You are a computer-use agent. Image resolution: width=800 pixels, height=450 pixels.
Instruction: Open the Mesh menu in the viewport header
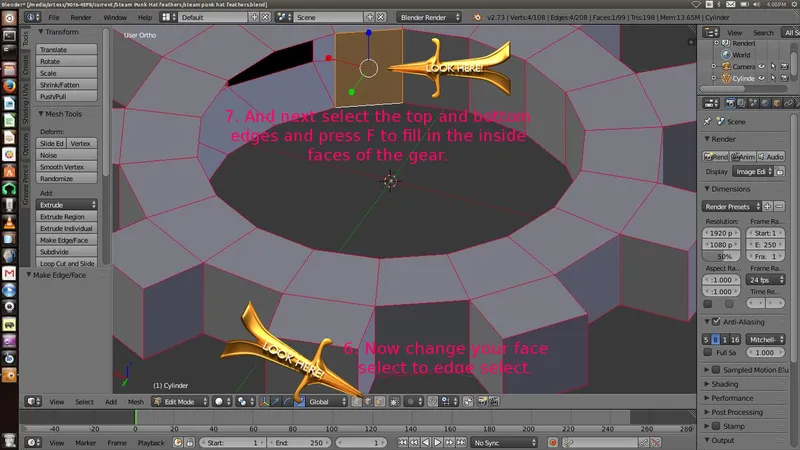[135, 401]
